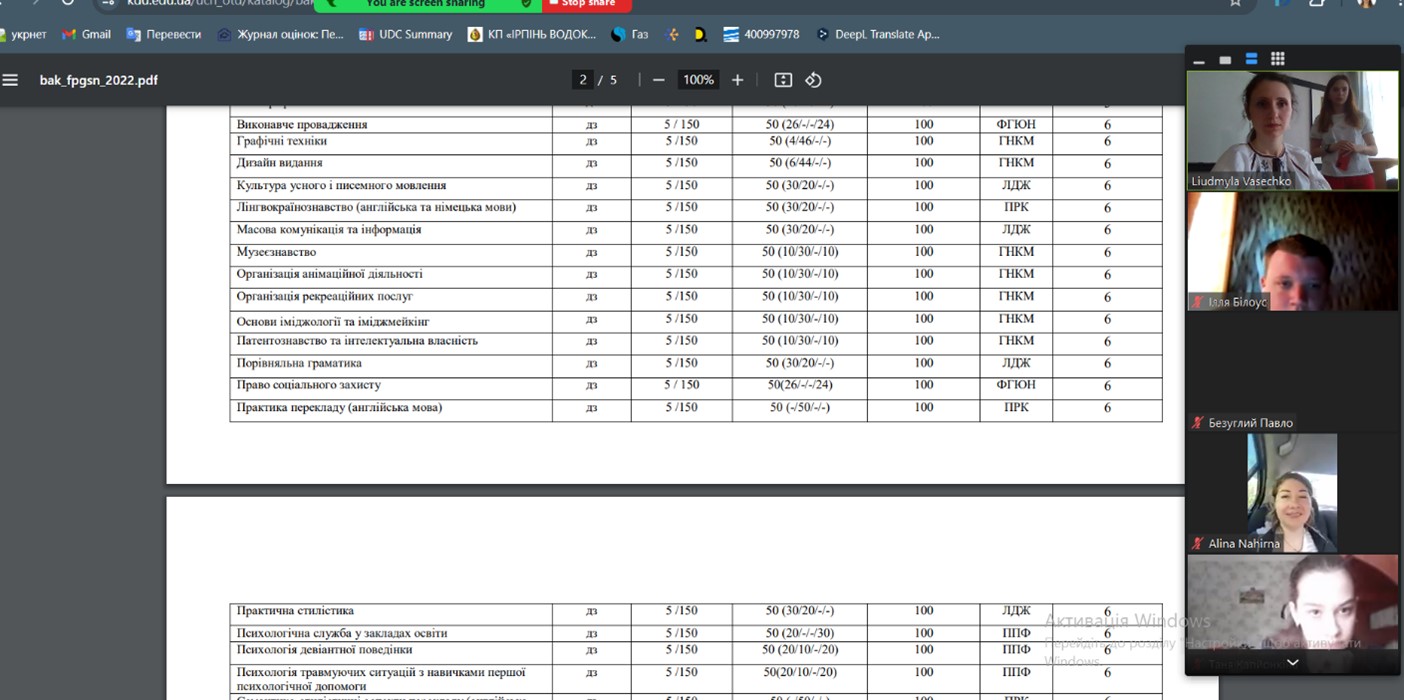
Task: Switch video panel to single speaker view
Action: click(1225, 60)
